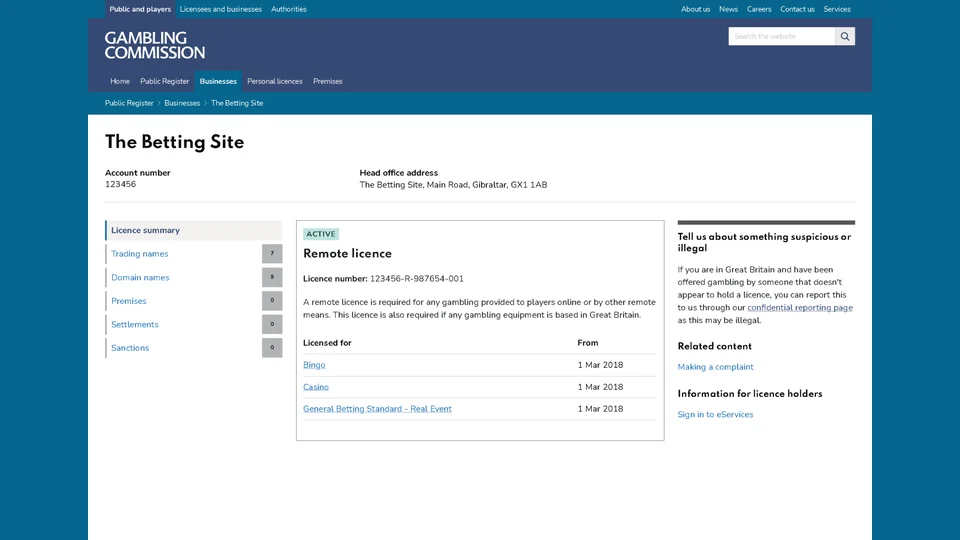Click The Betting Site breadcrumb
Screen dimensions: 960x540
[x=237, y=103]
